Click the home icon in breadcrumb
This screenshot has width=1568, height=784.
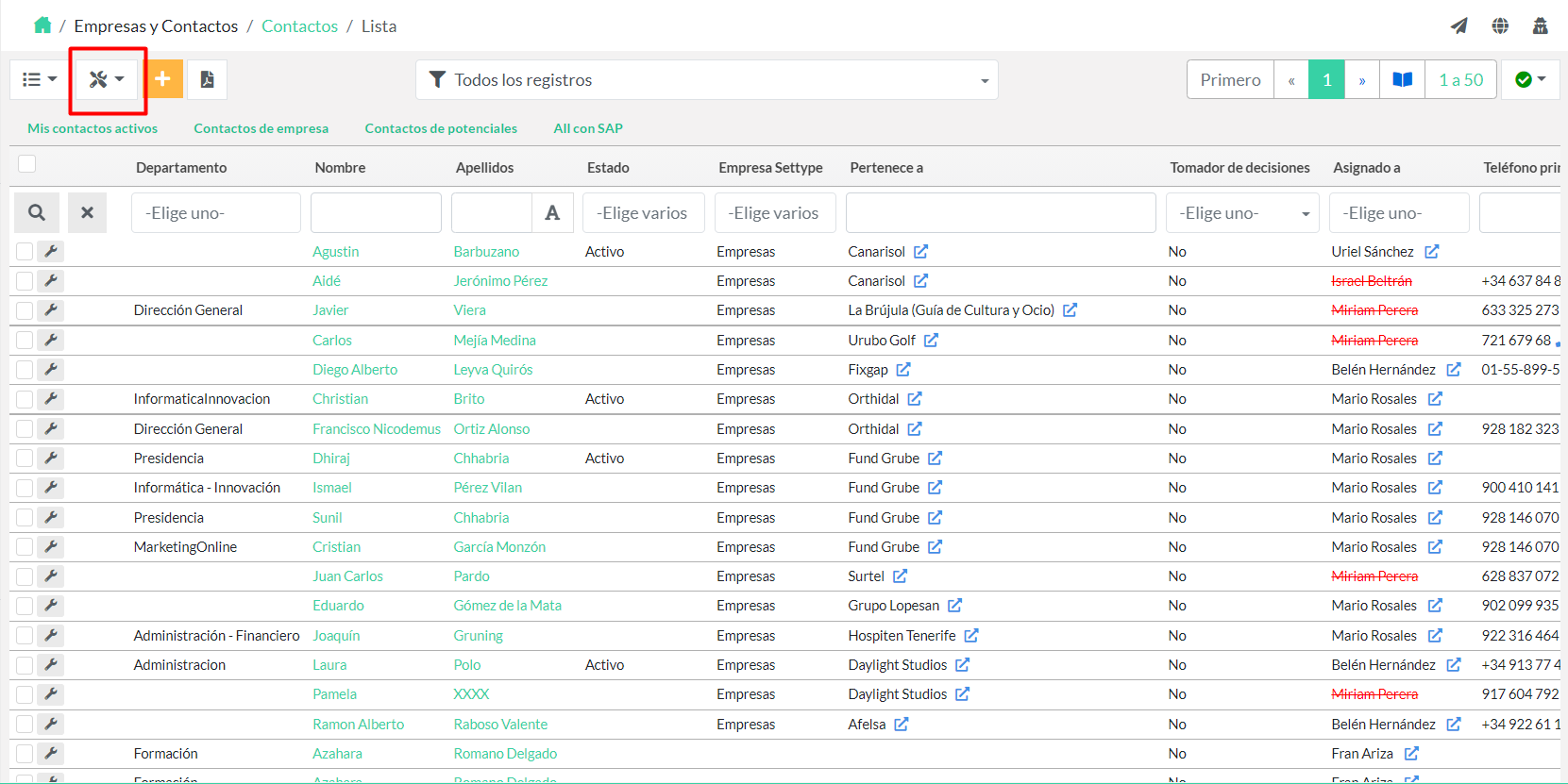click(42, 25)
